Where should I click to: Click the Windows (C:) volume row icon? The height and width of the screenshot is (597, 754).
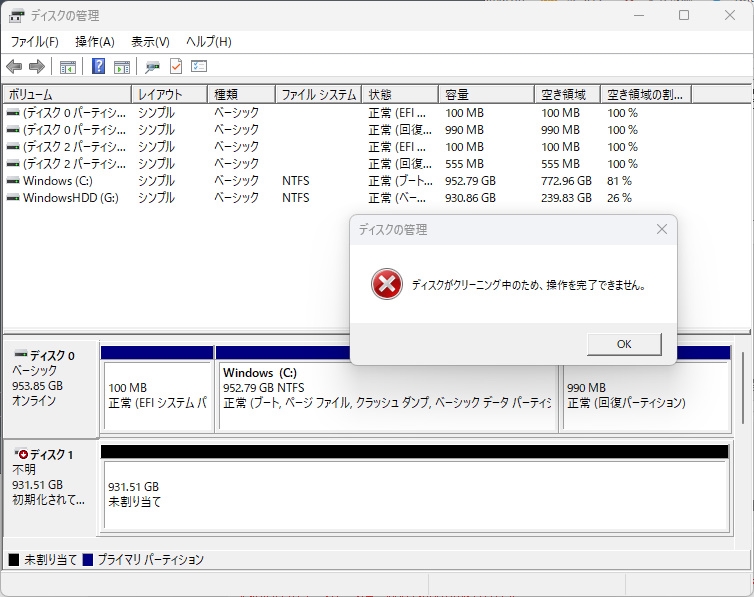point(13,181)
